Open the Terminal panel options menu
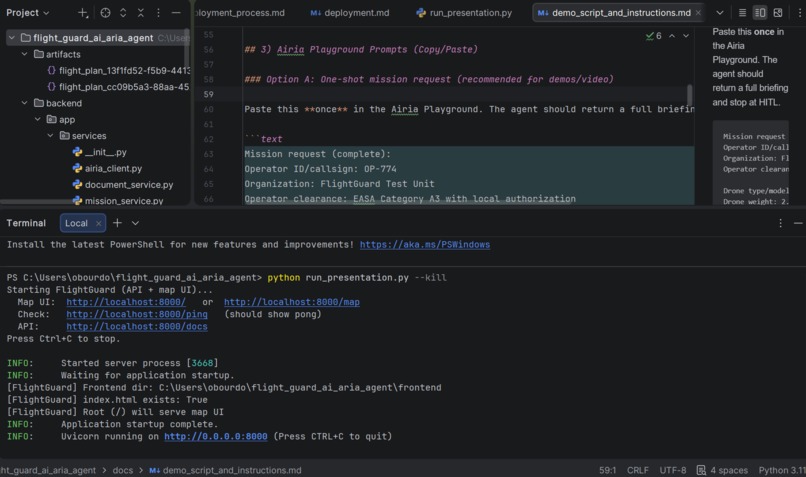Viewport: 806px width, 477px height. click(x=780, y=223)
